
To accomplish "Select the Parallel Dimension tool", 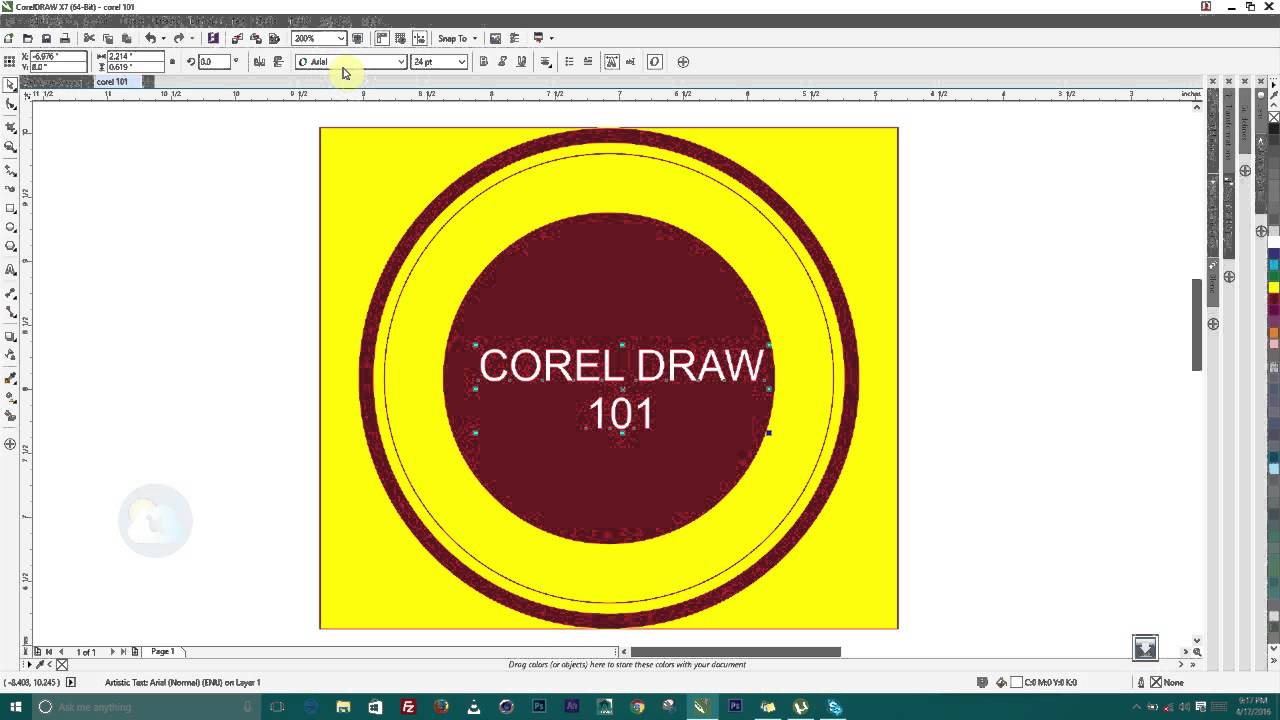I will (x=11, y=293).
